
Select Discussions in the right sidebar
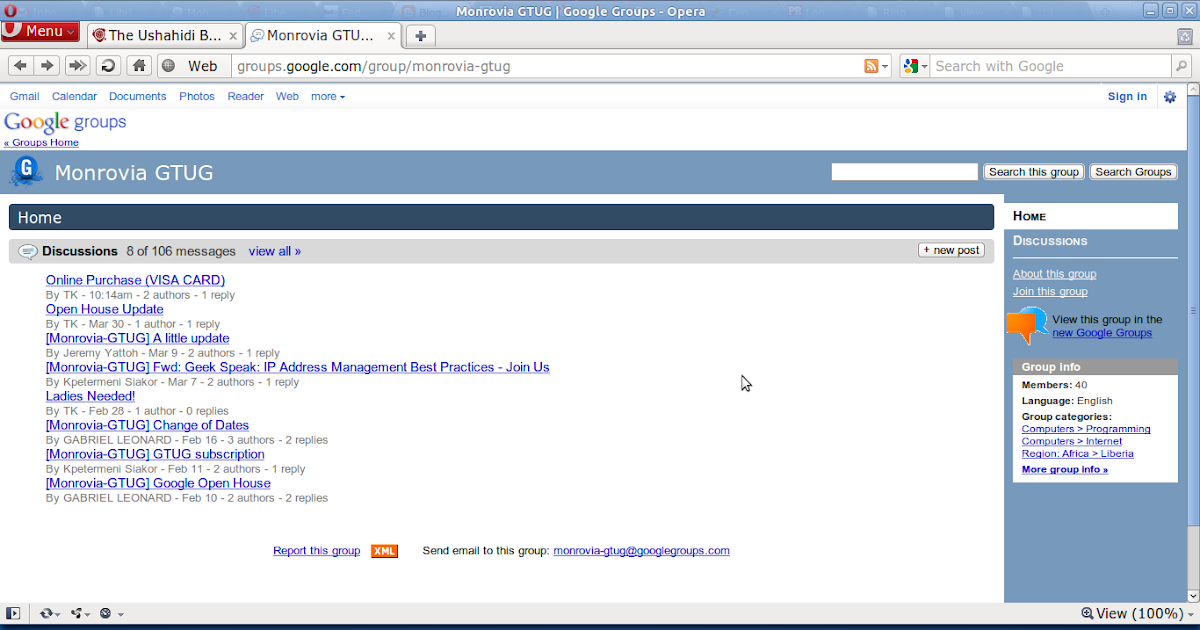point(1050,241)
